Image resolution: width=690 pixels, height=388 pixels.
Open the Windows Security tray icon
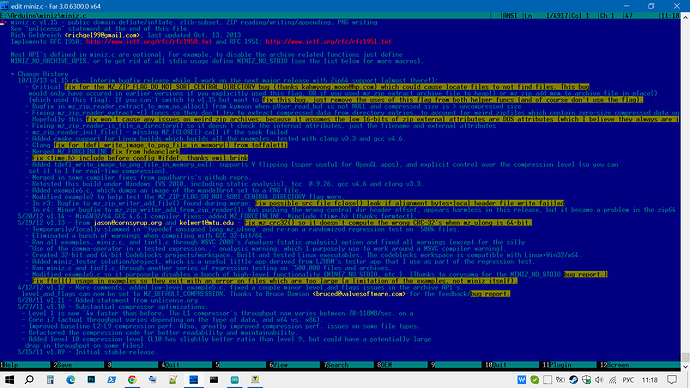586,380
